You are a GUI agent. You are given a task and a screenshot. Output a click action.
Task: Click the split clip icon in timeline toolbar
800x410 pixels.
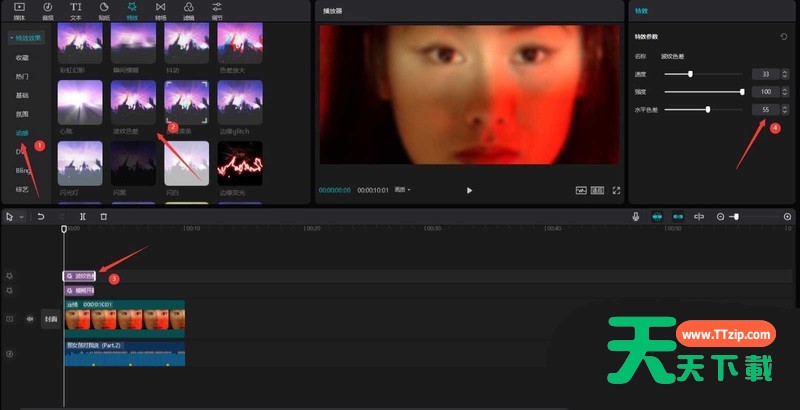pyautogui.click(x=83, y=216)
